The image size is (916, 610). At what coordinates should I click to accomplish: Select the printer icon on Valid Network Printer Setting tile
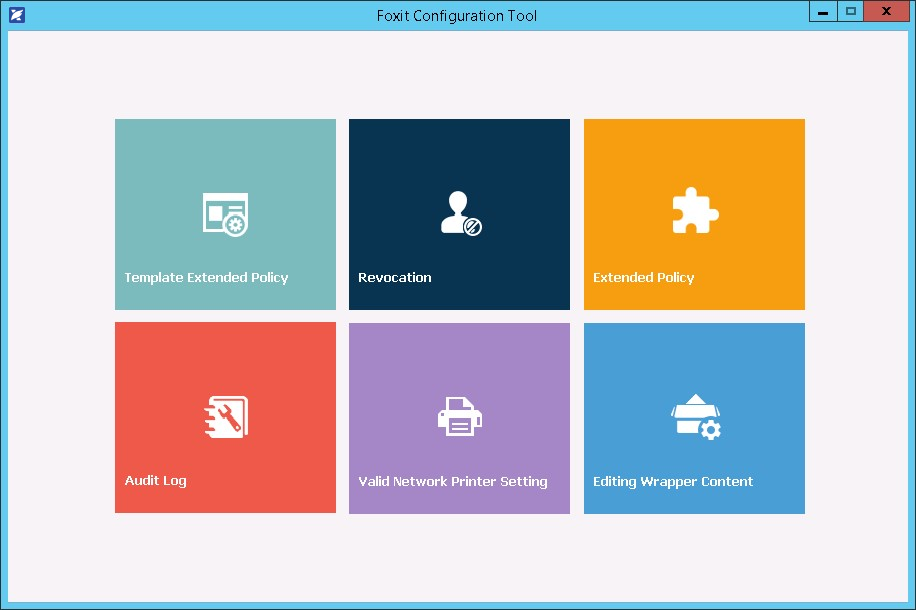pyautogui.click(x=459, y=417)
